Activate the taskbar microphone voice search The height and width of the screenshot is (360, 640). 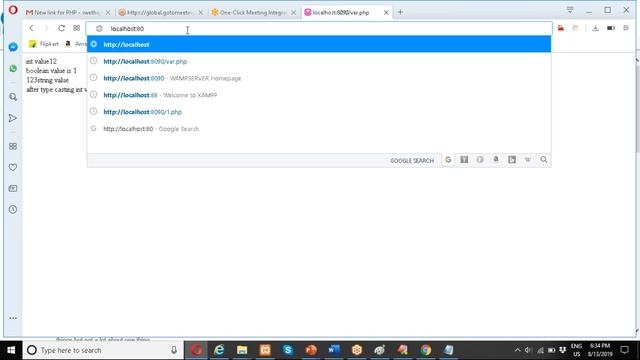click(x=174, y=350)
